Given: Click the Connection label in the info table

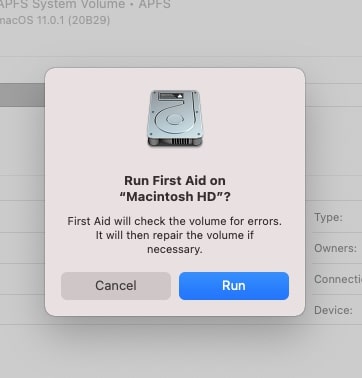Looking at the screenshot, I should tap(338, 279).
